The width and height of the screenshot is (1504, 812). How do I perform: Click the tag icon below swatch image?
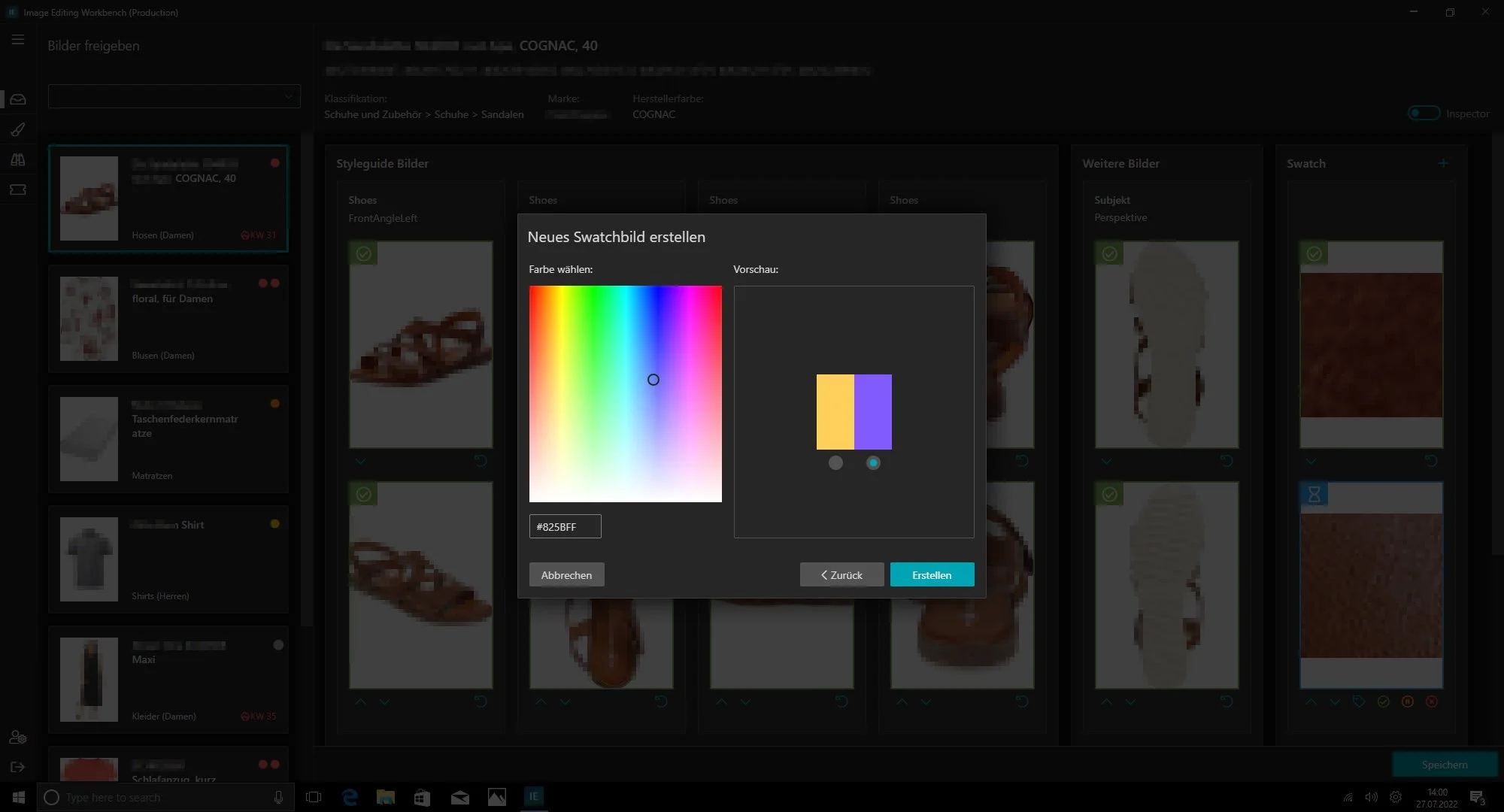pyautogui.click(x=1359, y=701)
